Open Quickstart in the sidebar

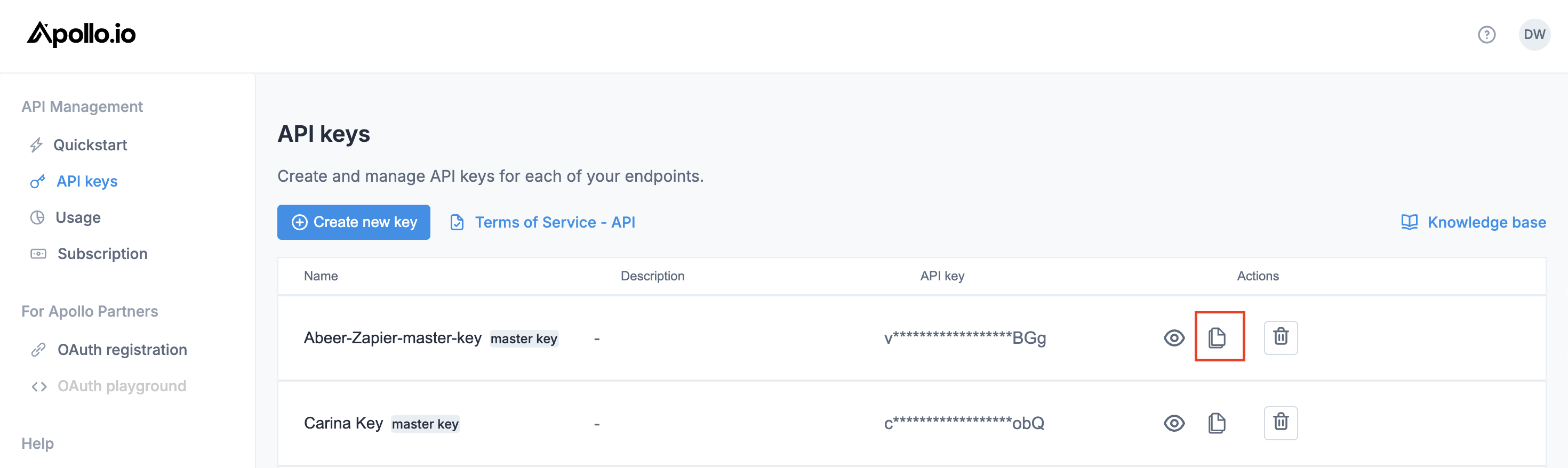pyautogui.click(x=90, y=145)
